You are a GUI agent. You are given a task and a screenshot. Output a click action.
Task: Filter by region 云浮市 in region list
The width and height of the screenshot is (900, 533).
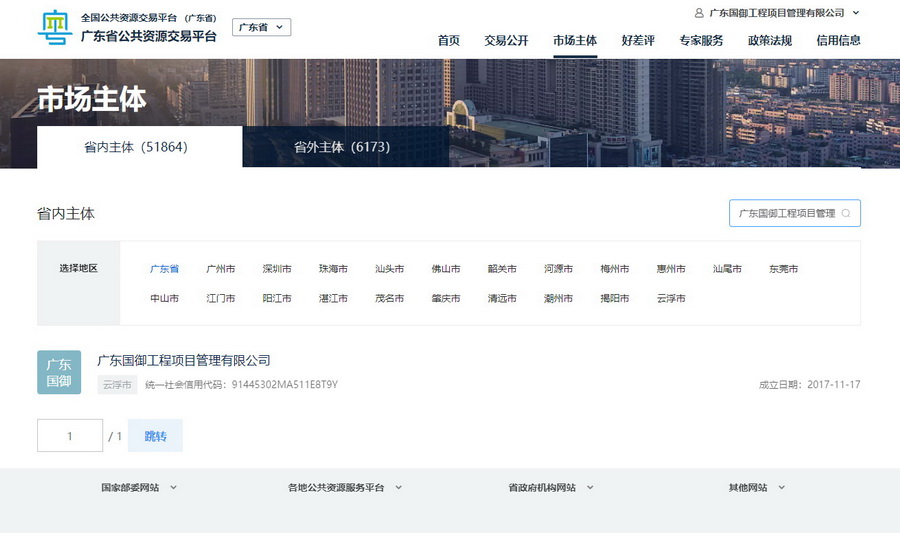pos(670,298)
